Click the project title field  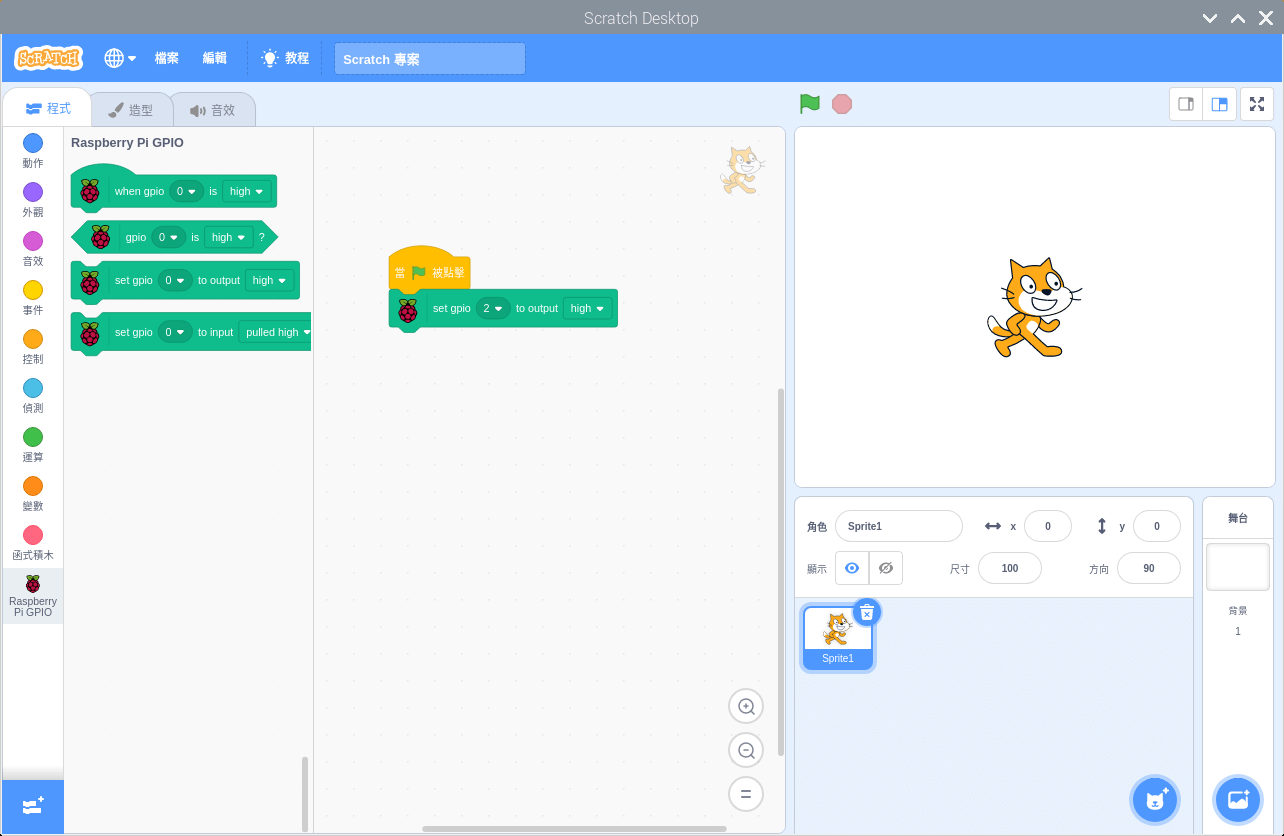point(430,59)
